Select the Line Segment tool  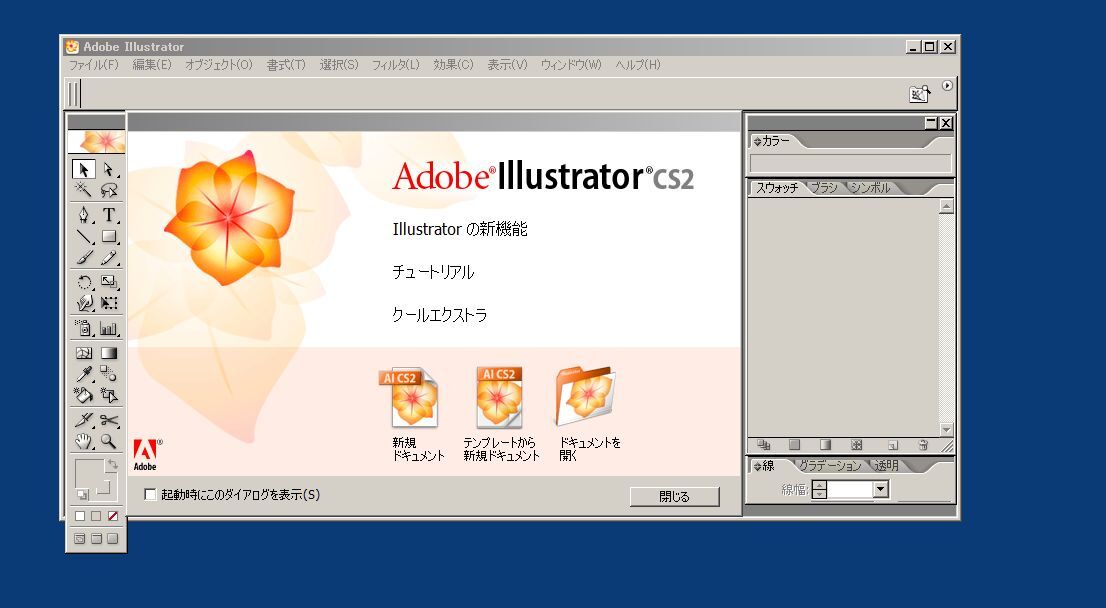pos(83,236)
